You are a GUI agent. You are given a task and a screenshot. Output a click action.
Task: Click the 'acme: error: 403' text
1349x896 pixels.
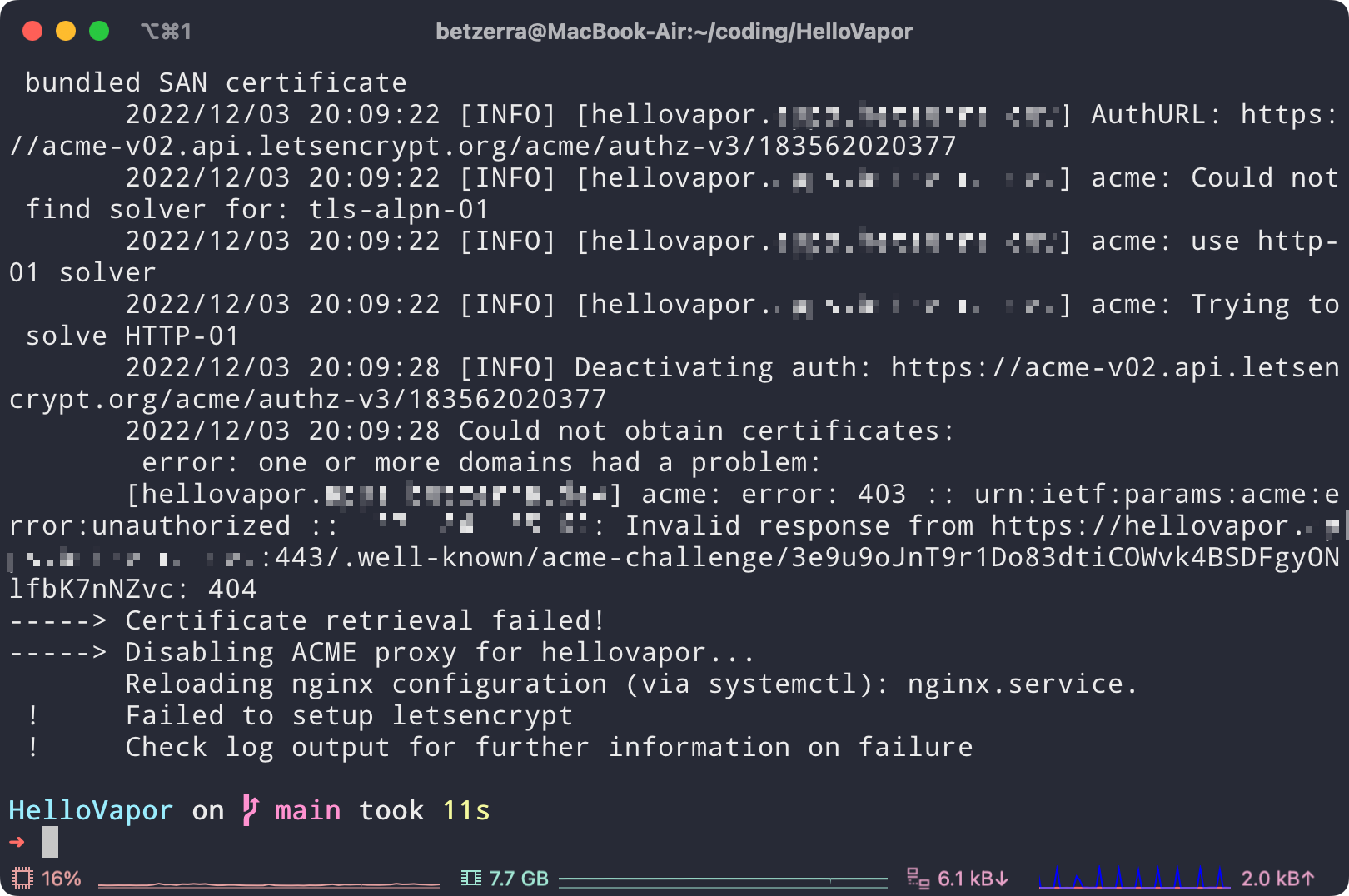point(774,494)
